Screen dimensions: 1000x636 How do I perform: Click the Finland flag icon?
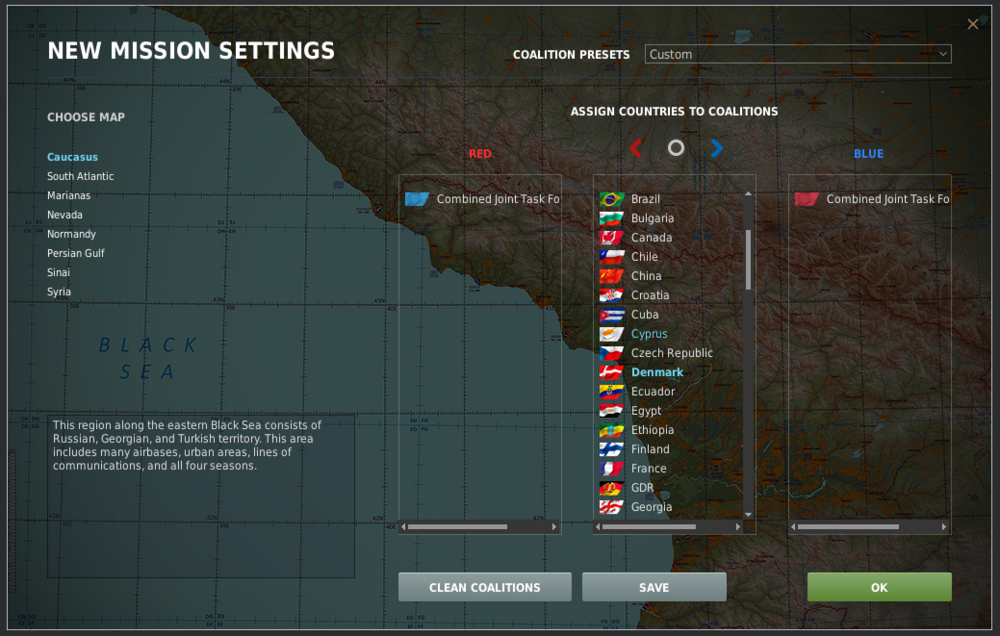pyautogui.click(x=611, y=449)
